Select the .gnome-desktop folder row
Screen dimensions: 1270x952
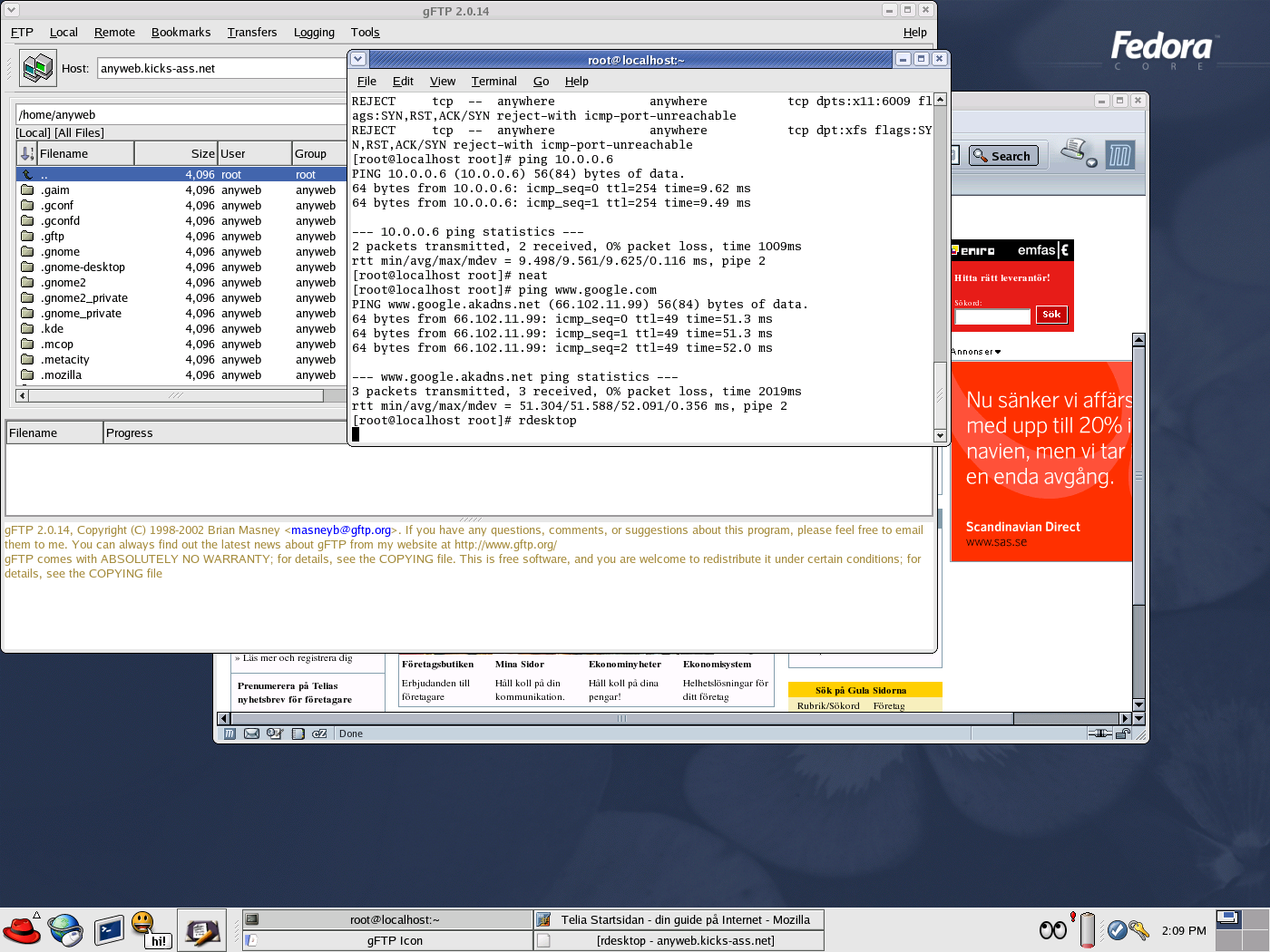[181, 267]
